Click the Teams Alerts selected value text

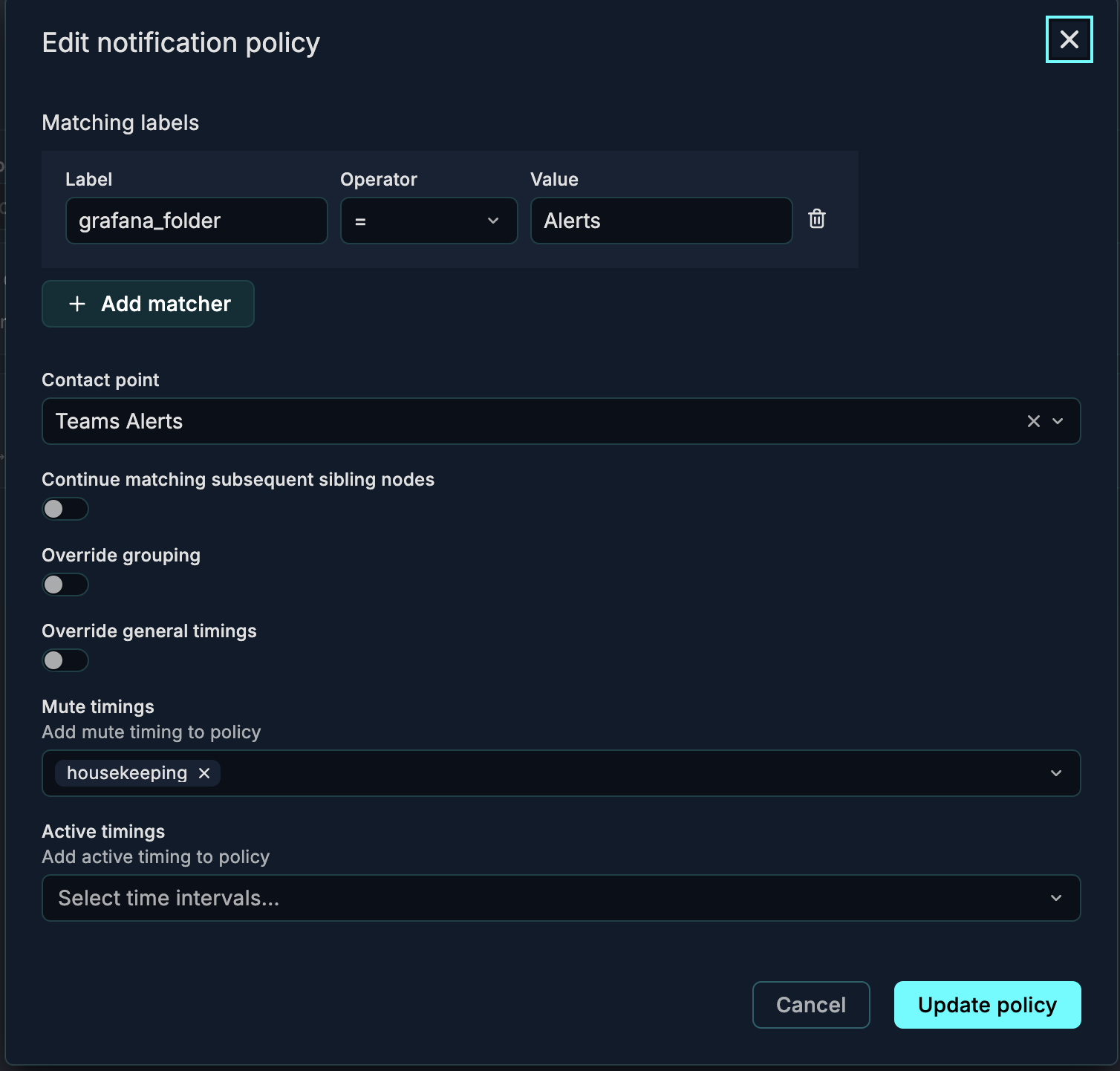pos(119,421)
